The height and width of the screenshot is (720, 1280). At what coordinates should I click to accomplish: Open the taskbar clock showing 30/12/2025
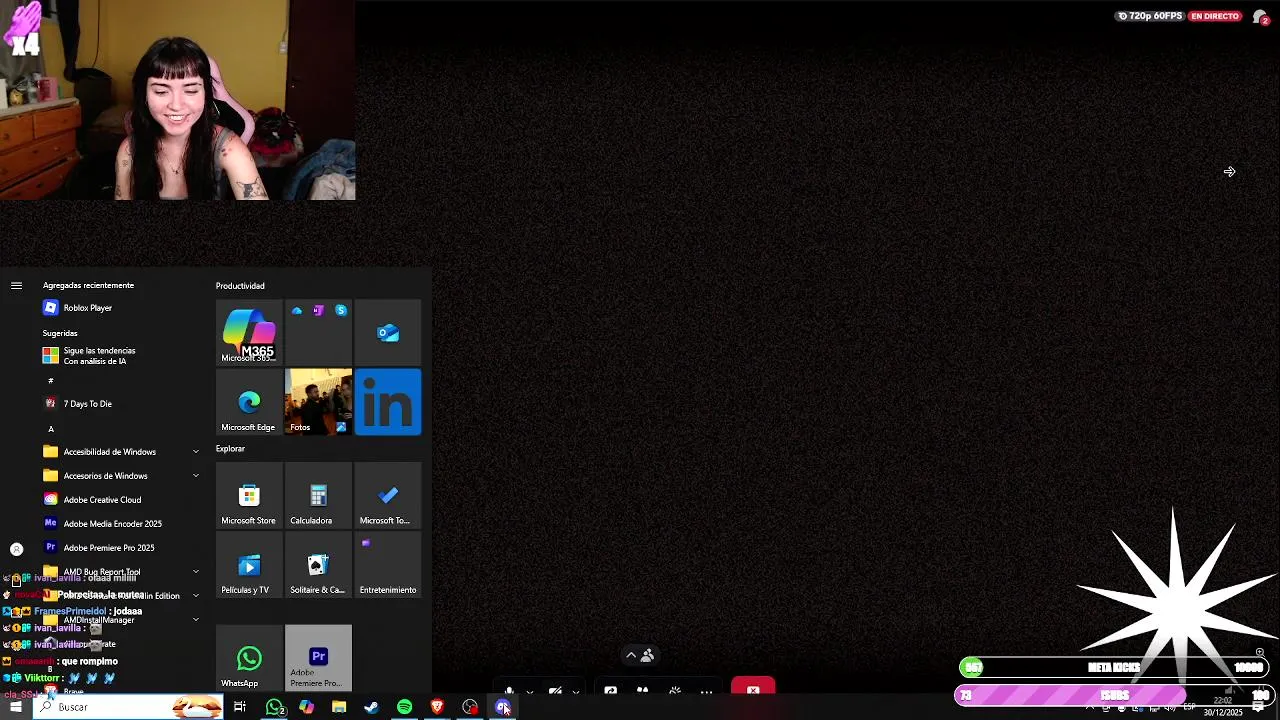tap(1222, 707)
